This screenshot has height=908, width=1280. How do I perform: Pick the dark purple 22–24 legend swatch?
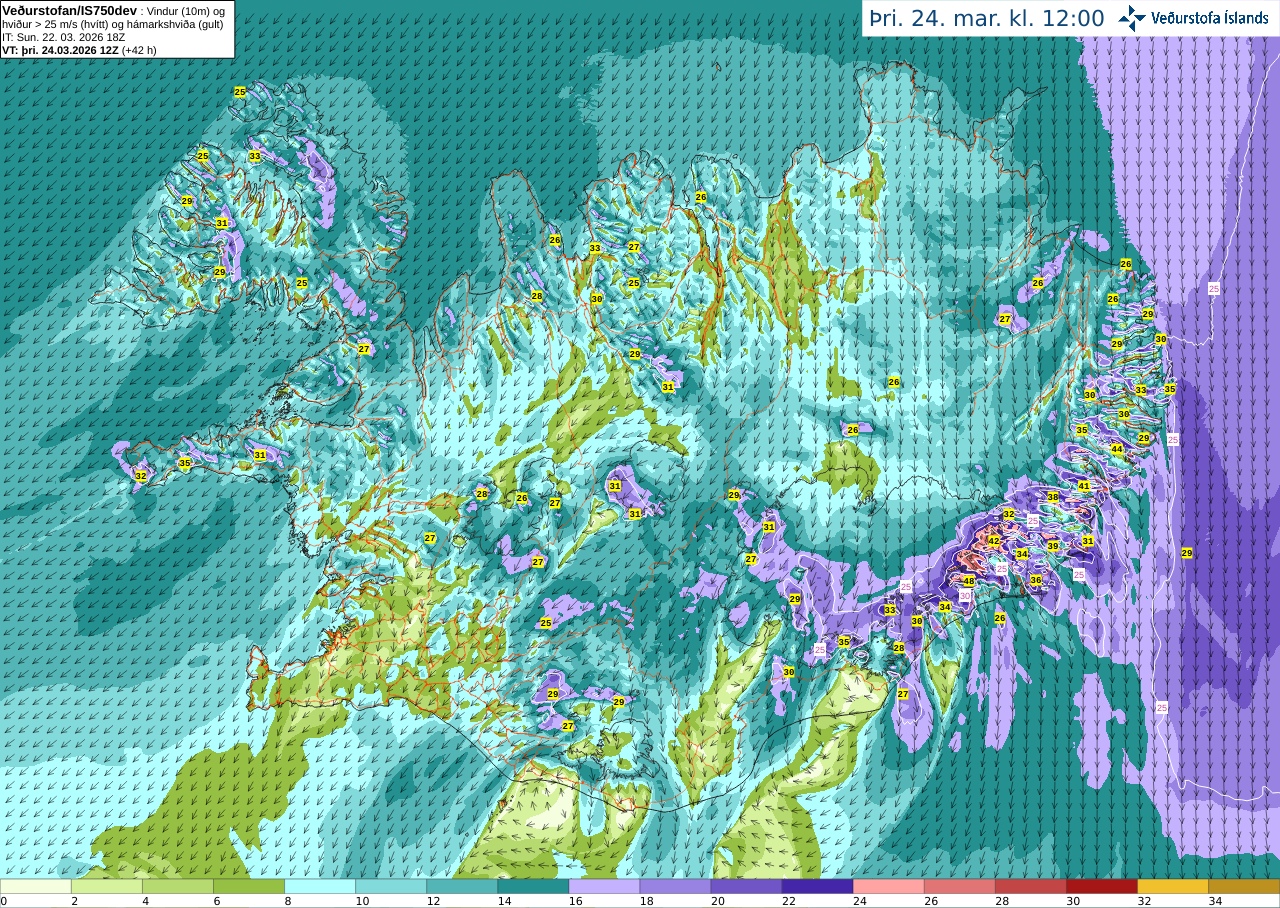pyautogui.click(x=817, y=886)
